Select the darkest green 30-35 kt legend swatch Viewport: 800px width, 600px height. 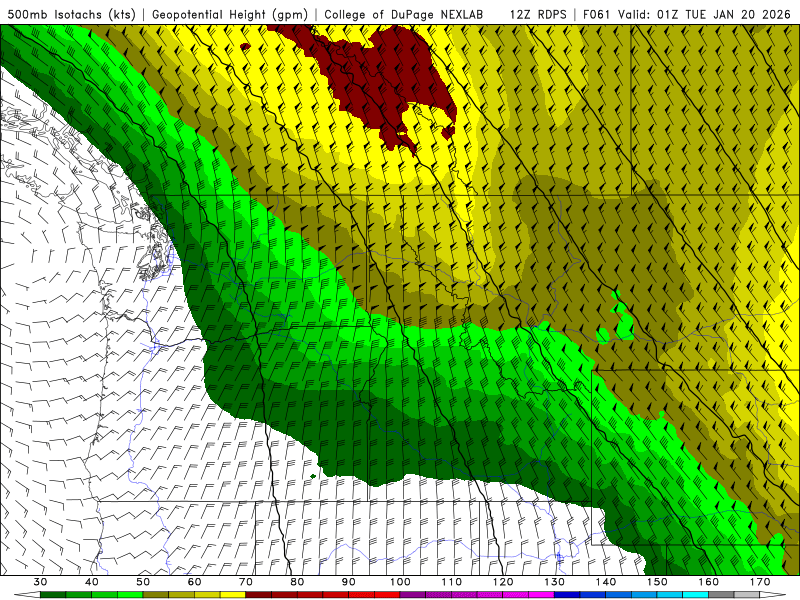53,595
